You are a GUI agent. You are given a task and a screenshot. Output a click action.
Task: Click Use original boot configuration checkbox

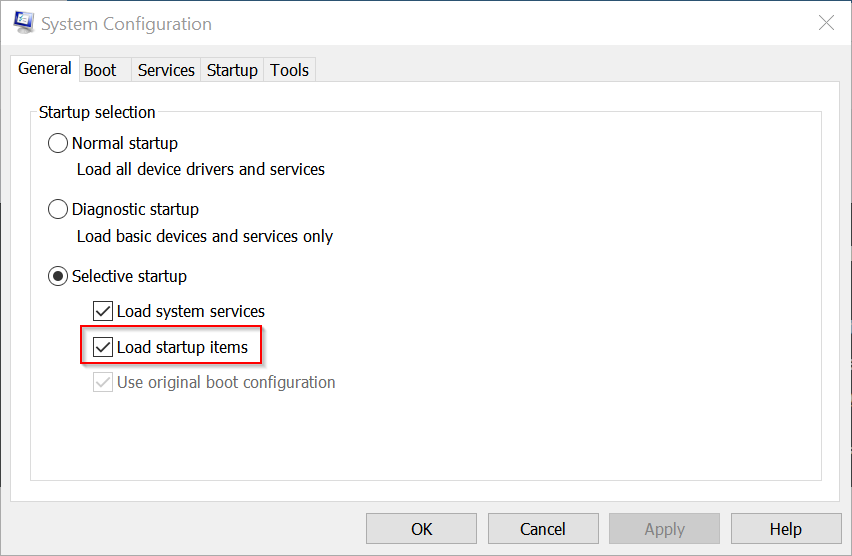[x=103, y=382]
